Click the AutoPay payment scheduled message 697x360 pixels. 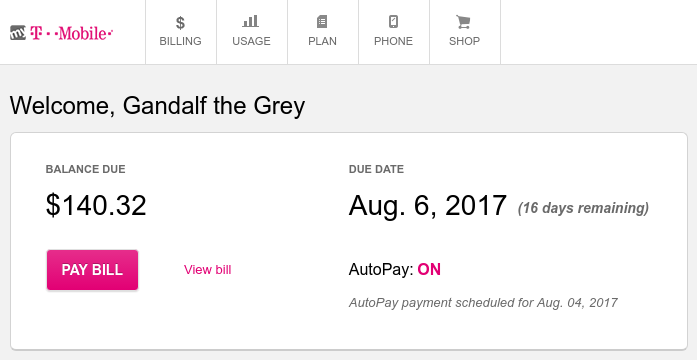[x=483, y=303]
